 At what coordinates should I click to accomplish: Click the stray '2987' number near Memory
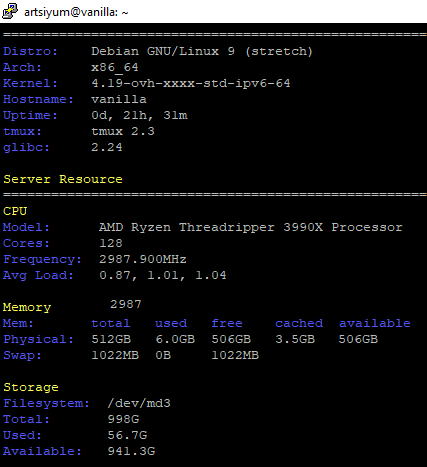[x=126, y=304]
